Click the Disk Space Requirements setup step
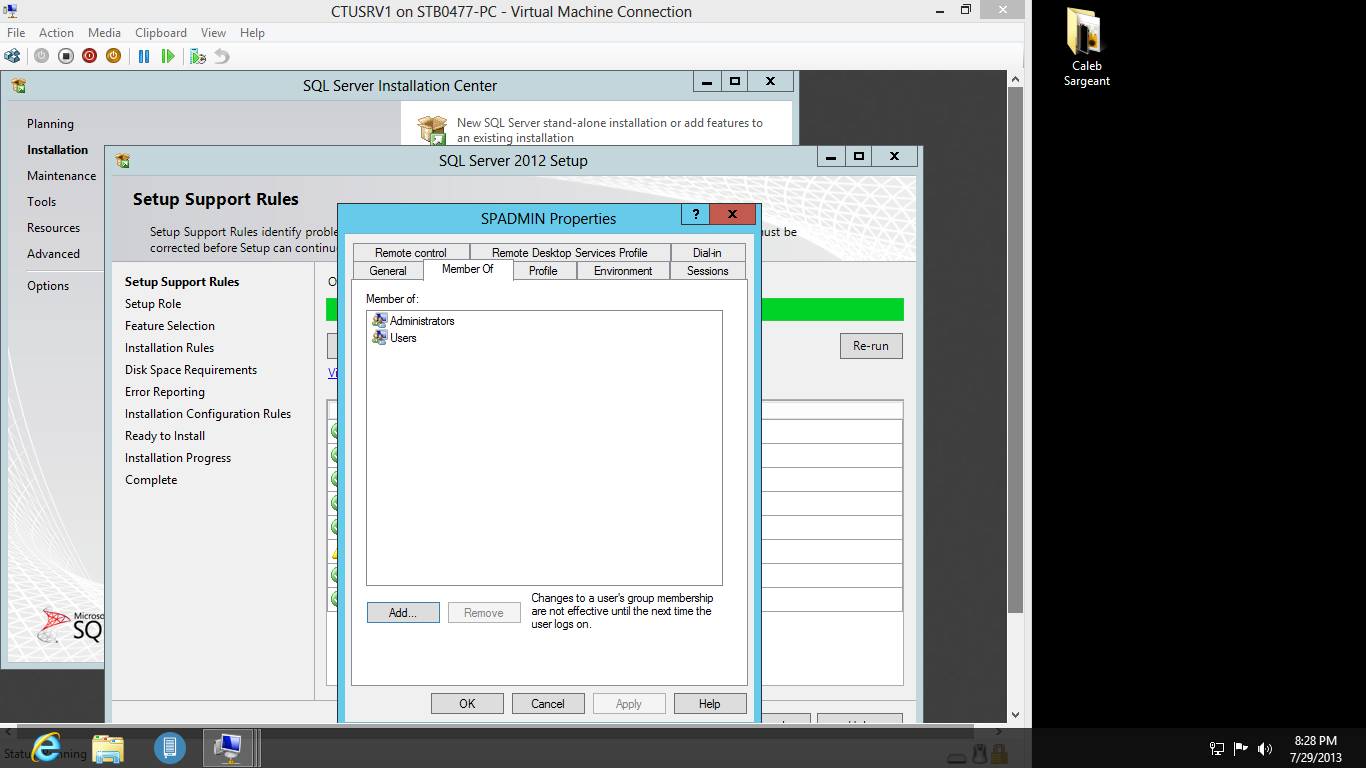The image size is (1366, 768). click(191, 370)
